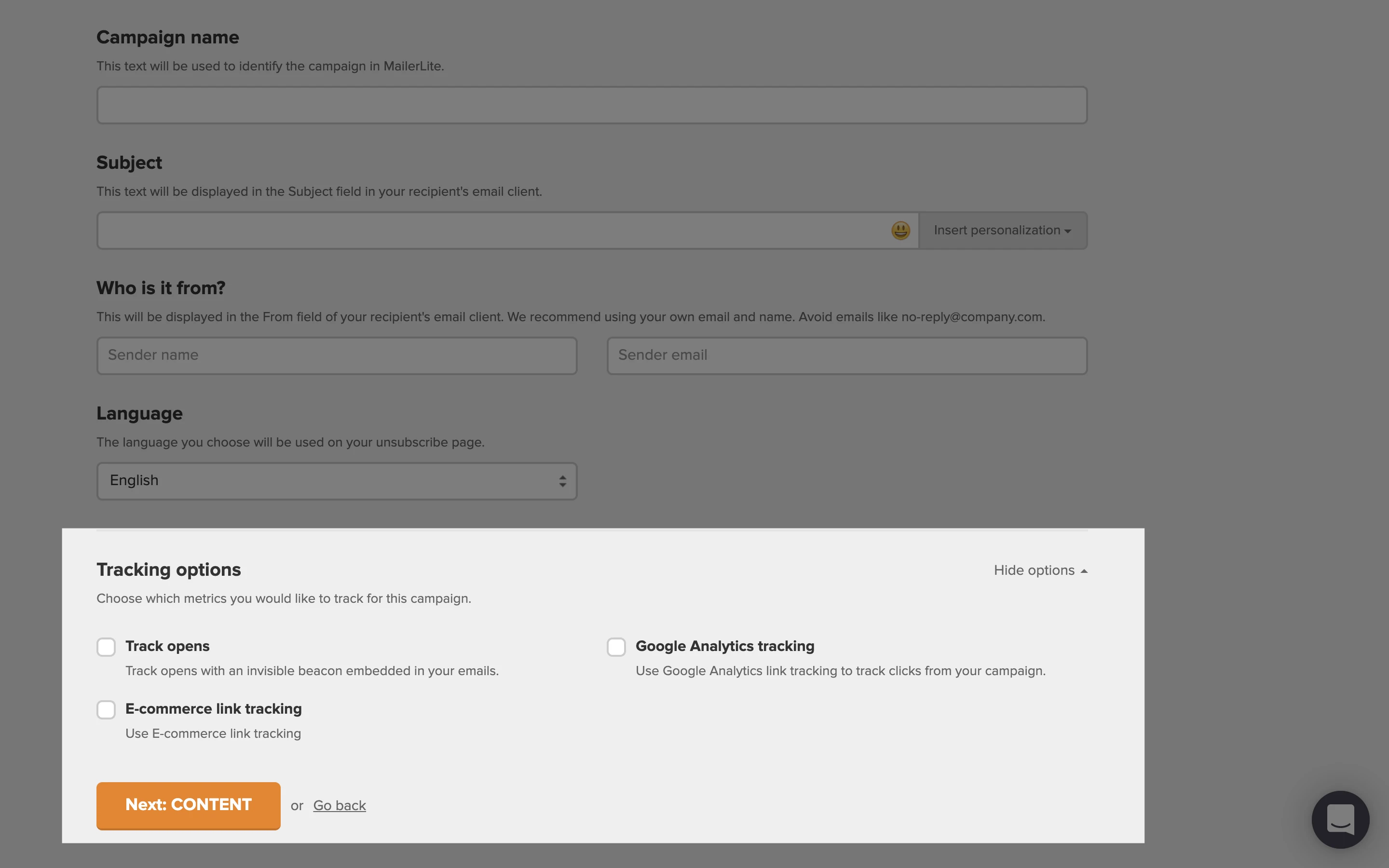Click the Hide options arrow icon
The image size is (1389, 868).
(x=1084, y=571)
